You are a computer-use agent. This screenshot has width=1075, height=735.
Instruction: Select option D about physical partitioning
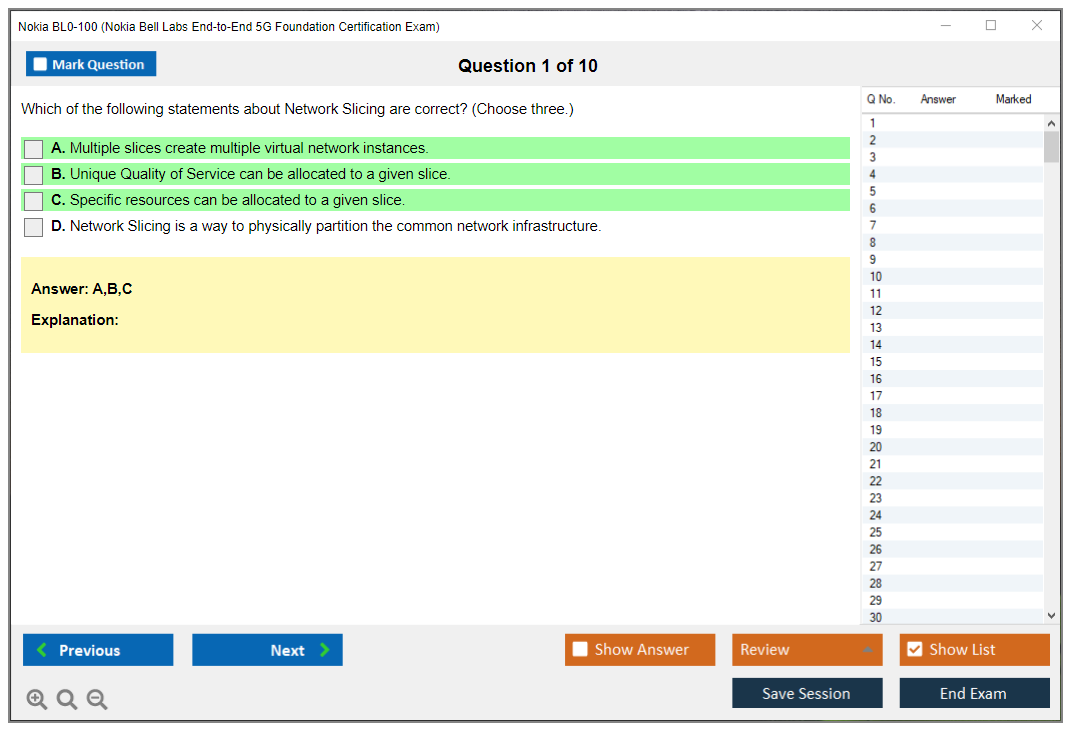(34, 227)
